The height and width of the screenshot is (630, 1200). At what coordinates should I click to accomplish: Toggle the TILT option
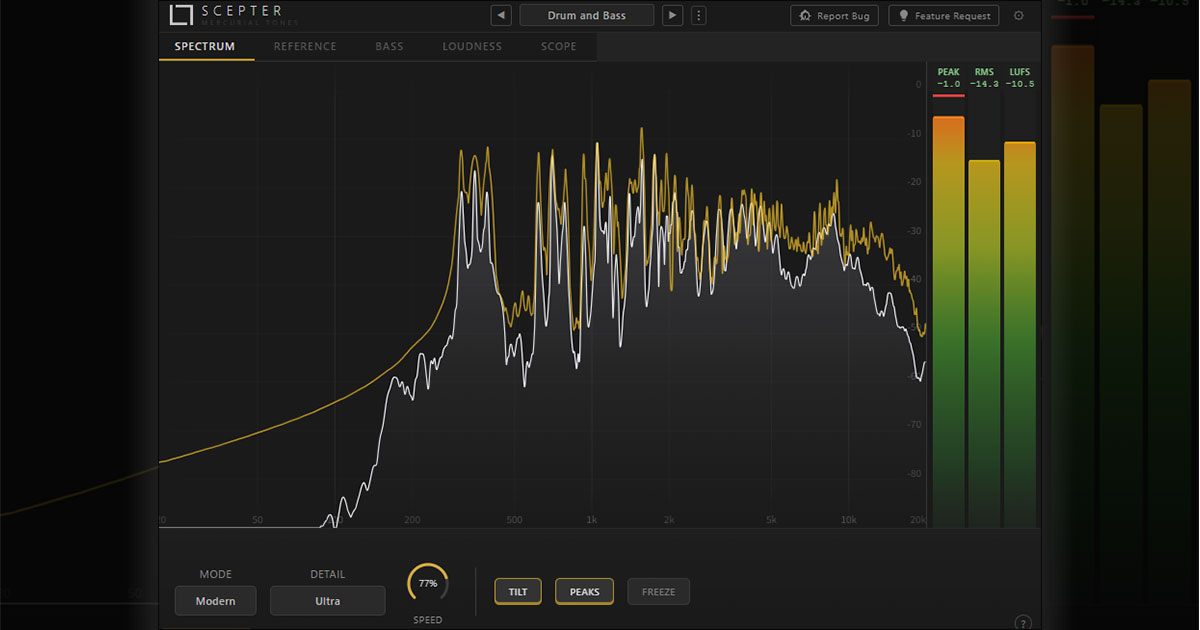518,592
